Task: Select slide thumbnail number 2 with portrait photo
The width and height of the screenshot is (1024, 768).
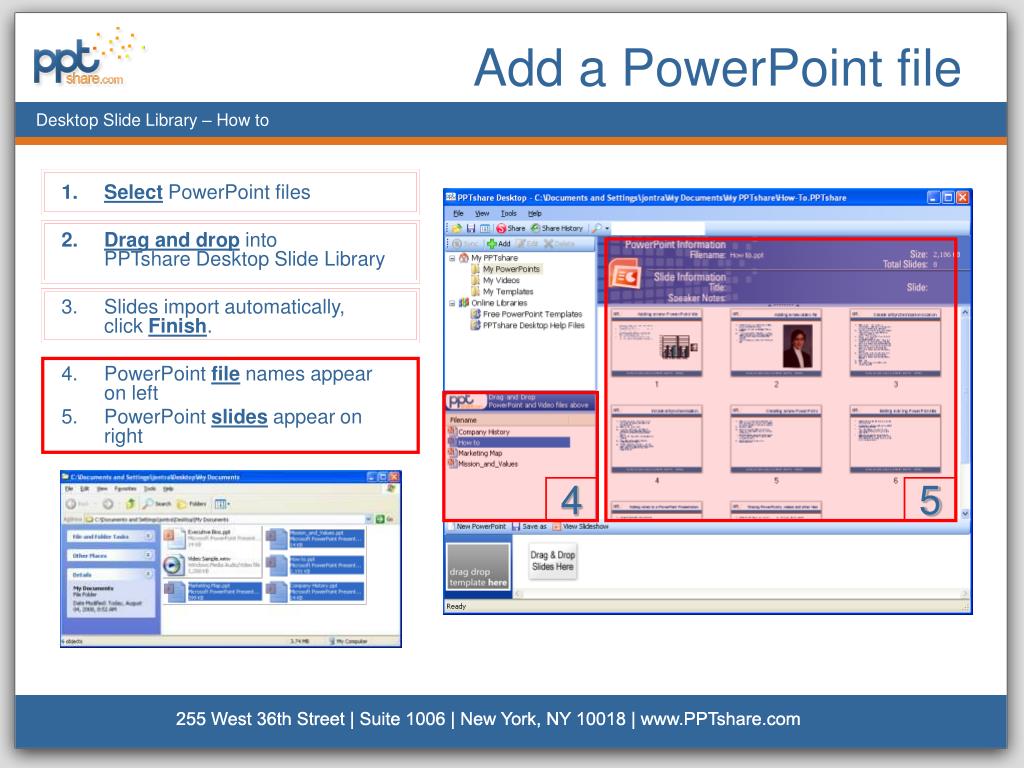Action: (x=776, y=343)
